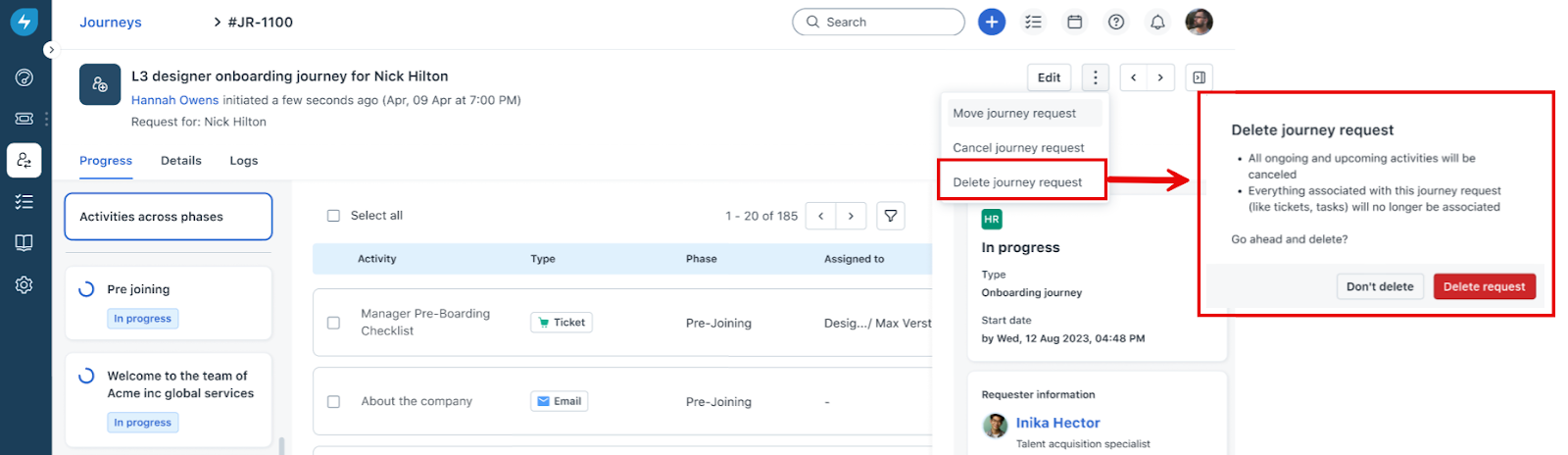Switch to the Progress tab
The height and width of the screenshot is (455, 1568).
click(106, 161)
